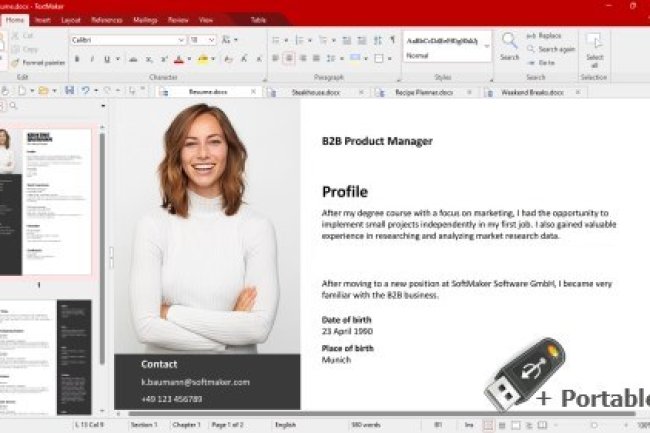Apply strikethrough formatting
The image size is (650, 433).
point(133,59)
